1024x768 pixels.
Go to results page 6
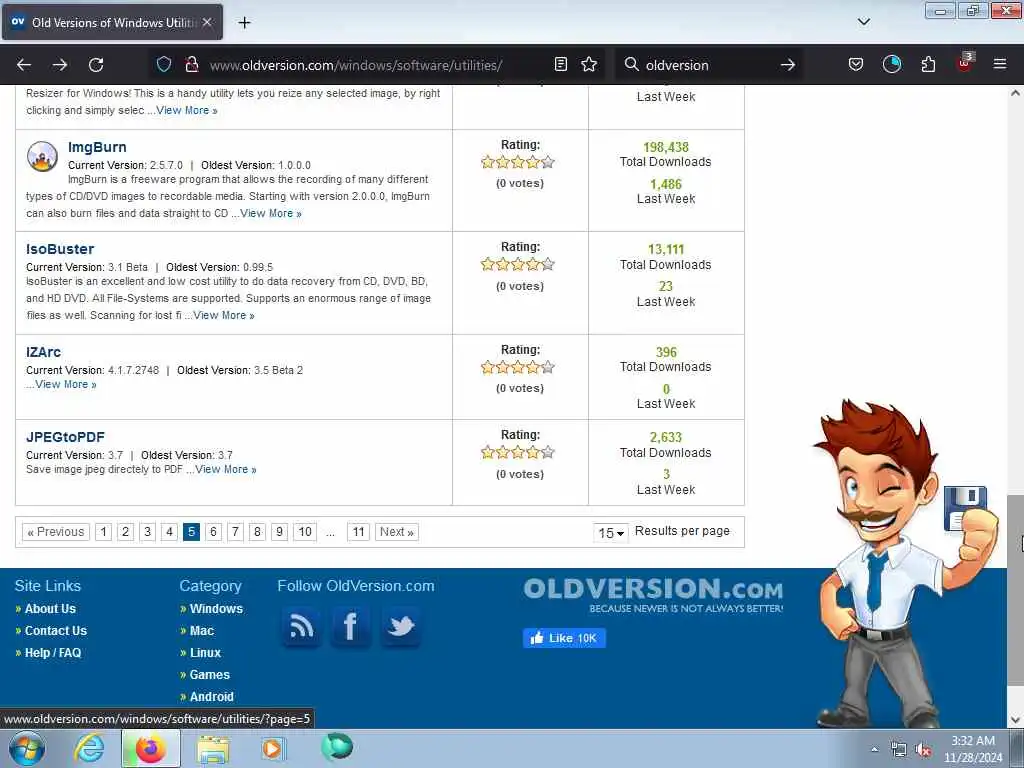click(213, 532)
